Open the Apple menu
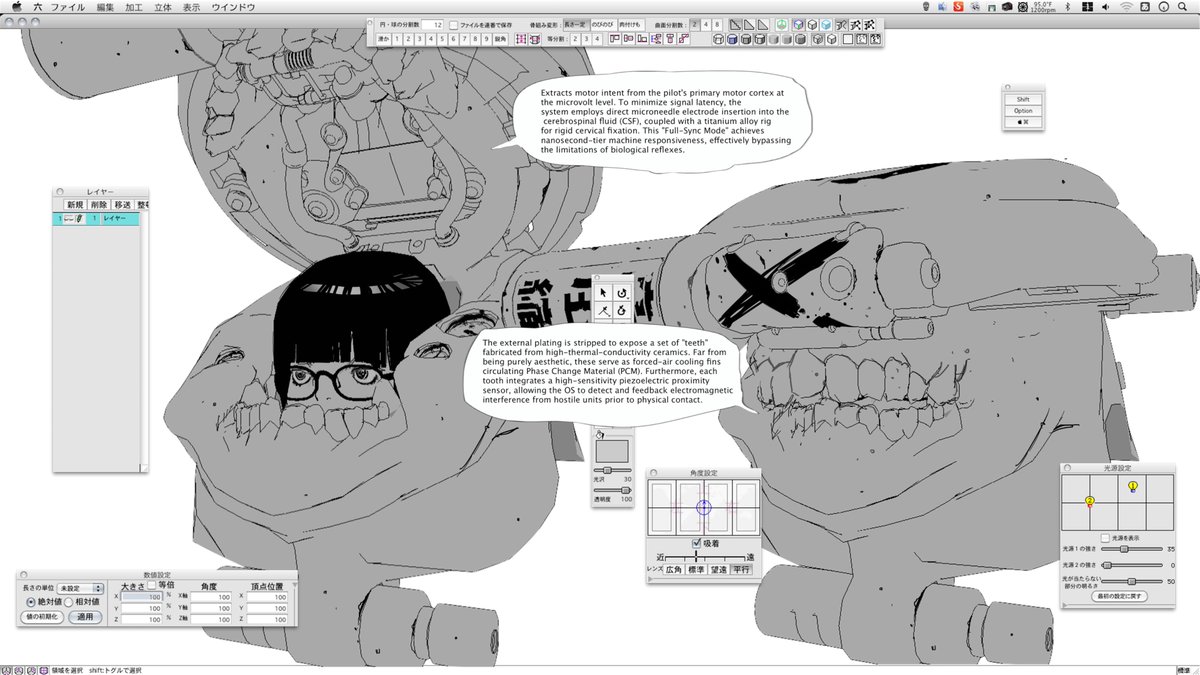 [16, 7]
